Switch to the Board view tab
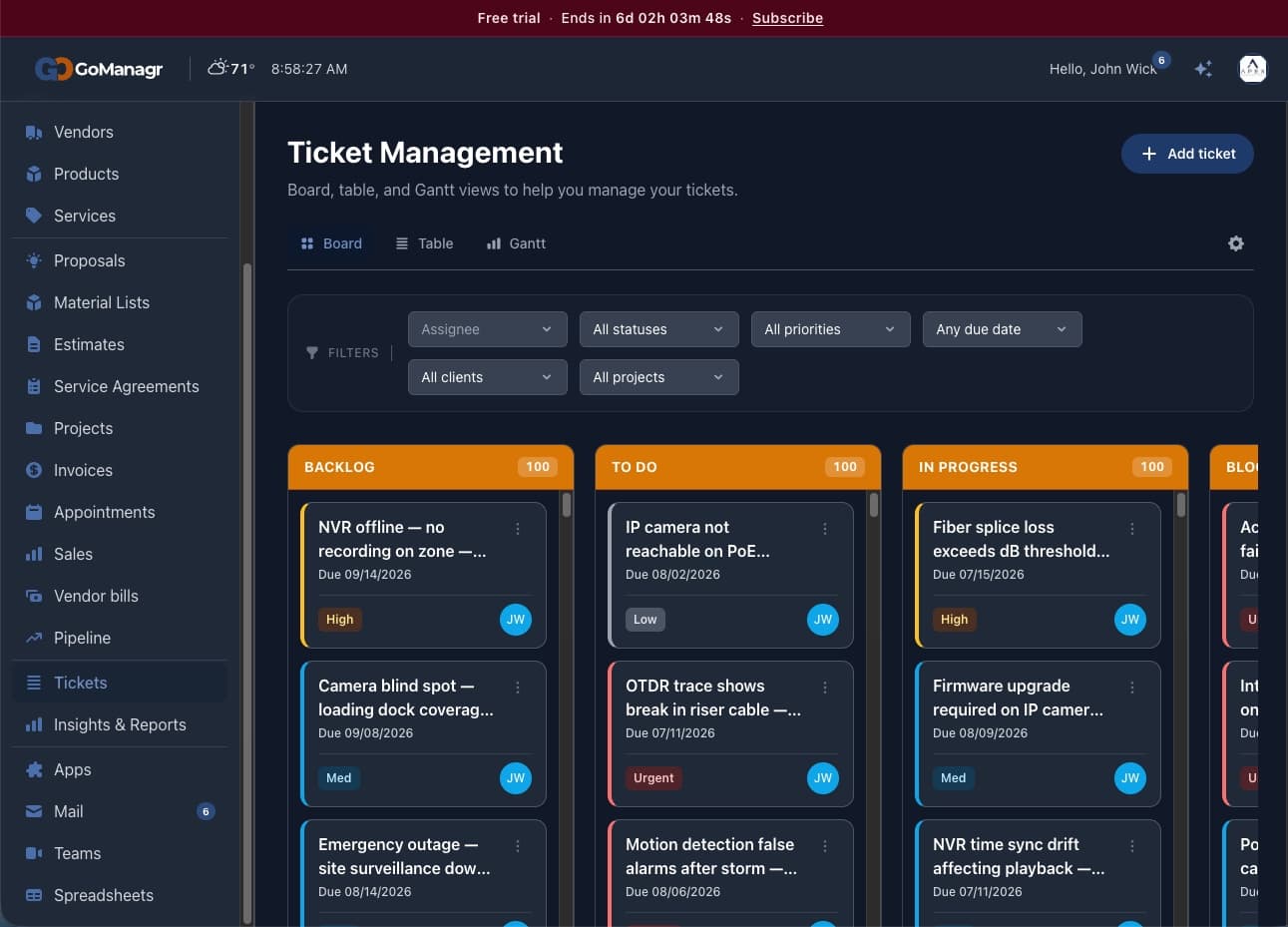Viewport: 1288px width, 927px height. pos(331,243)
